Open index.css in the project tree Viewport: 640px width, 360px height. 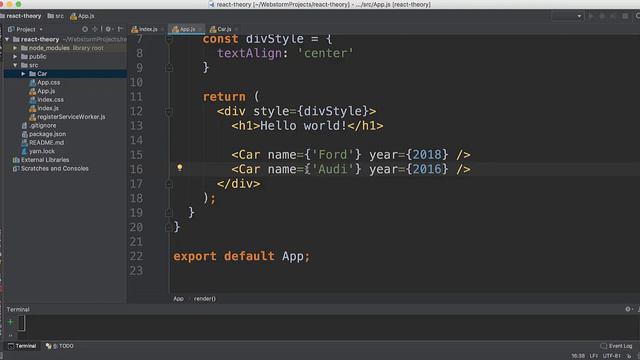coord(50,100)
